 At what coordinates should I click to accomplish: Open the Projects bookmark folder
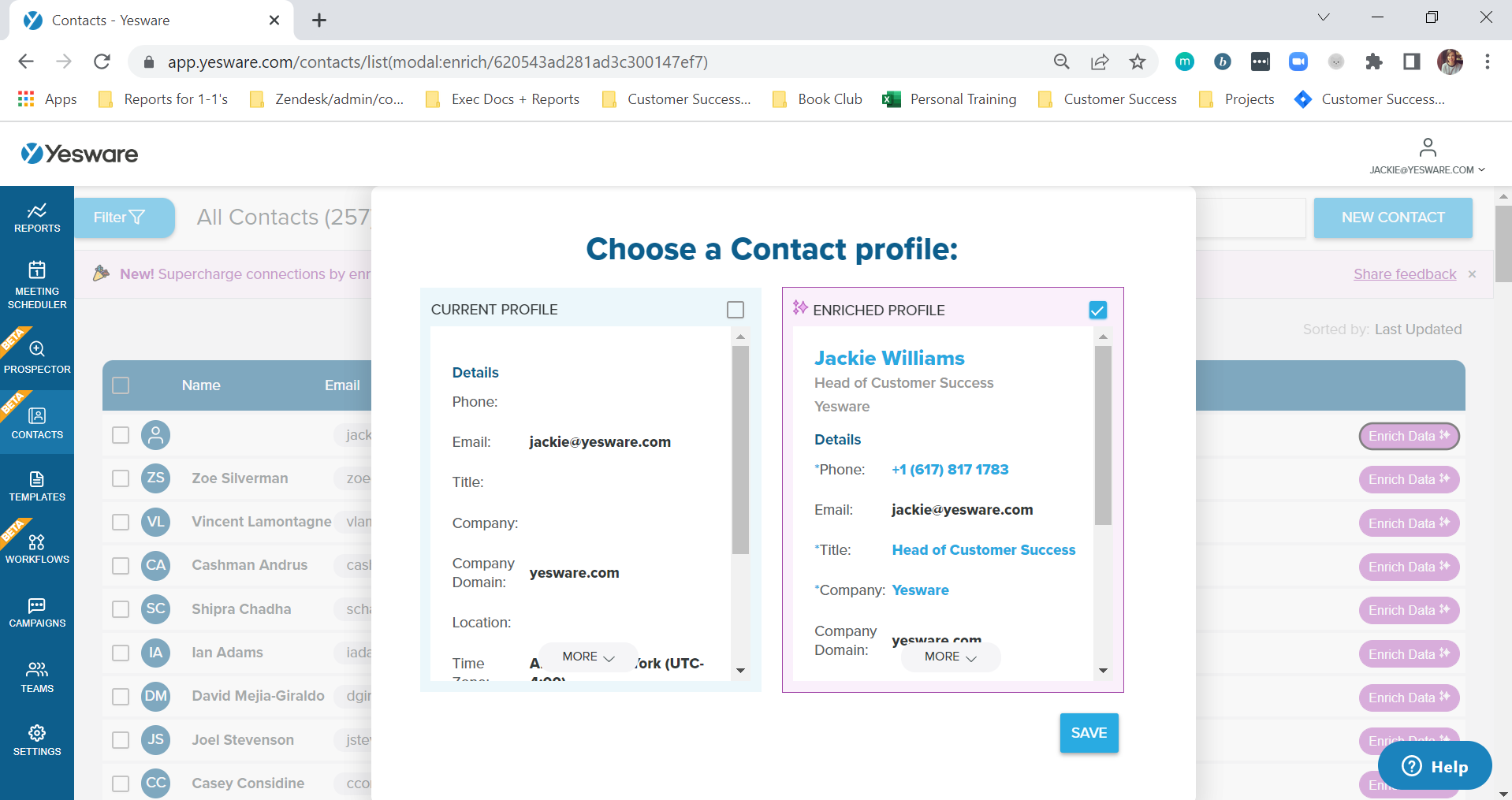(x=1237, y=99)
